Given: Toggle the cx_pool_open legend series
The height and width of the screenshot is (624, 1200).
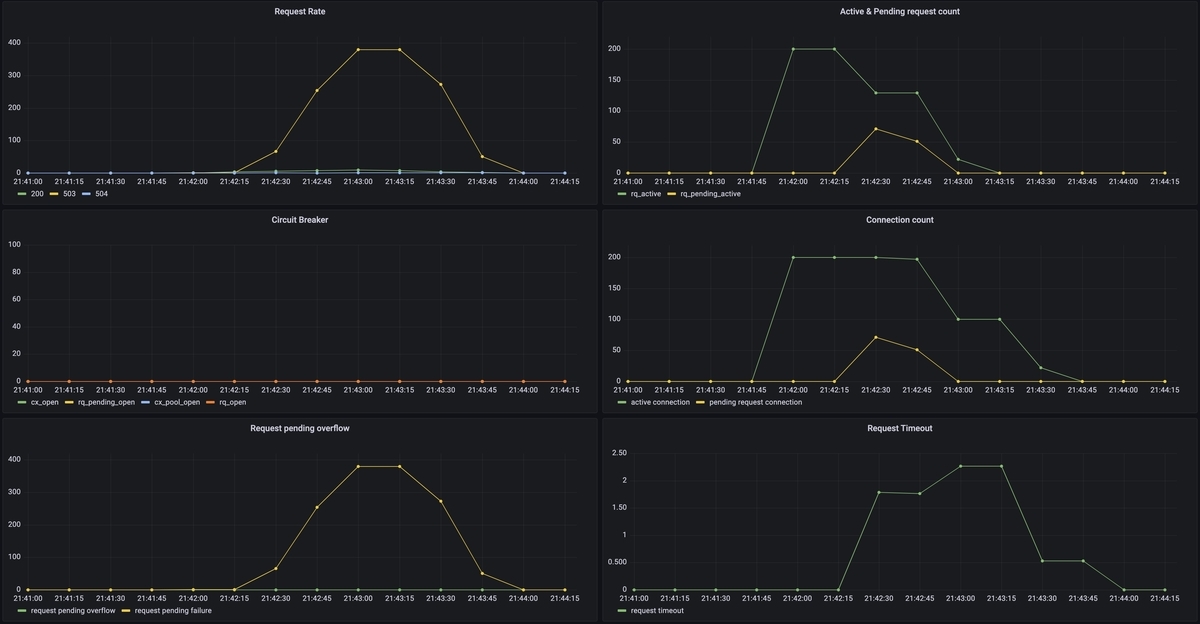Looking at the screenshot, I should [170, 402].
